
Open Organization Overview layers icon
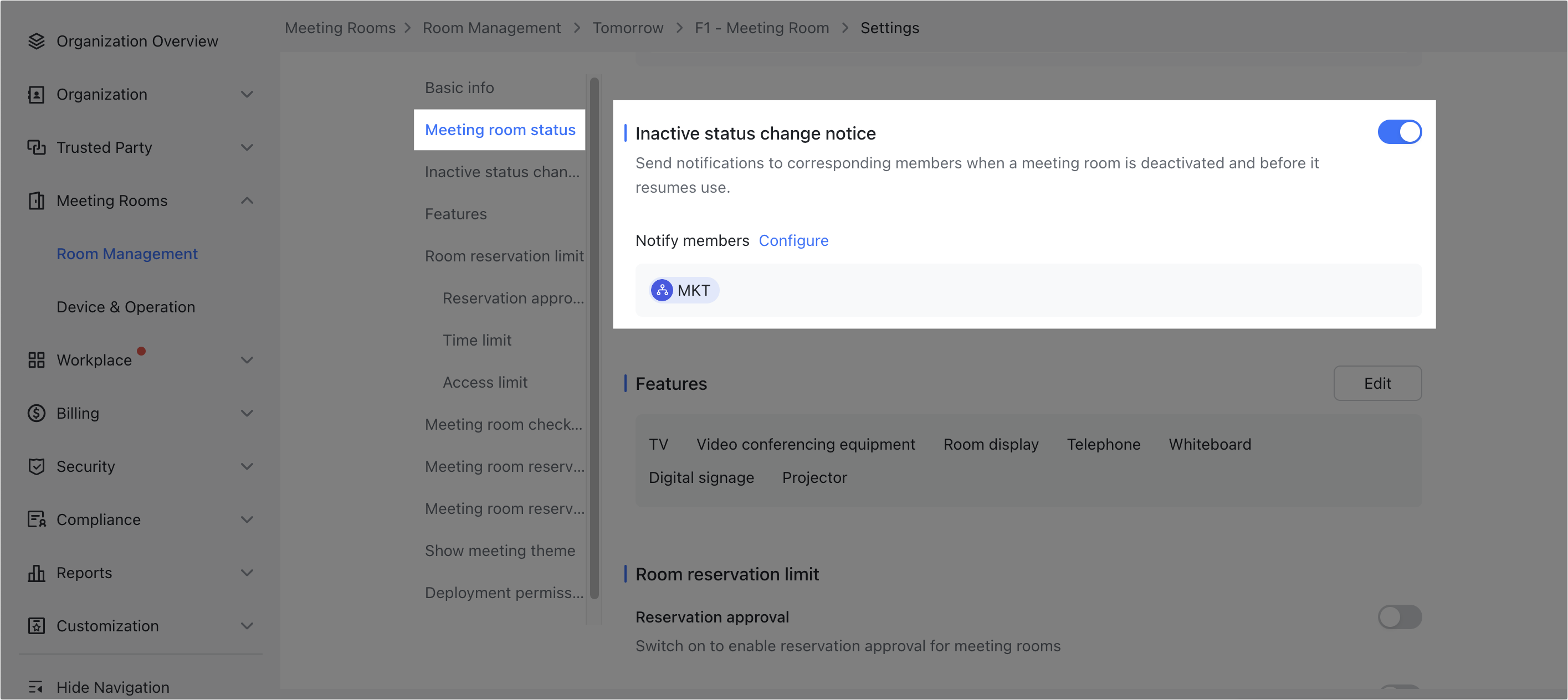tap(37, 41)
